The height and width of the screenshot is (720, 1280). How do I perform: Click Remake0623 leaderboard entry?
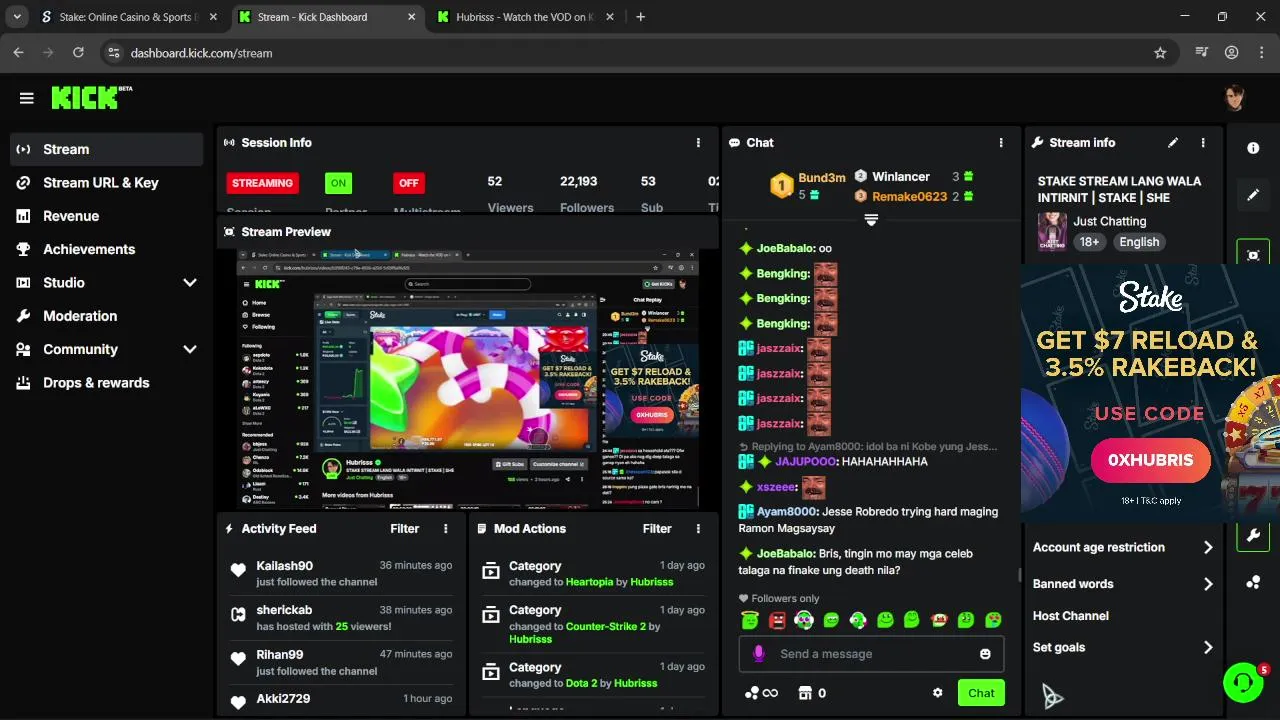click(909, 197)
